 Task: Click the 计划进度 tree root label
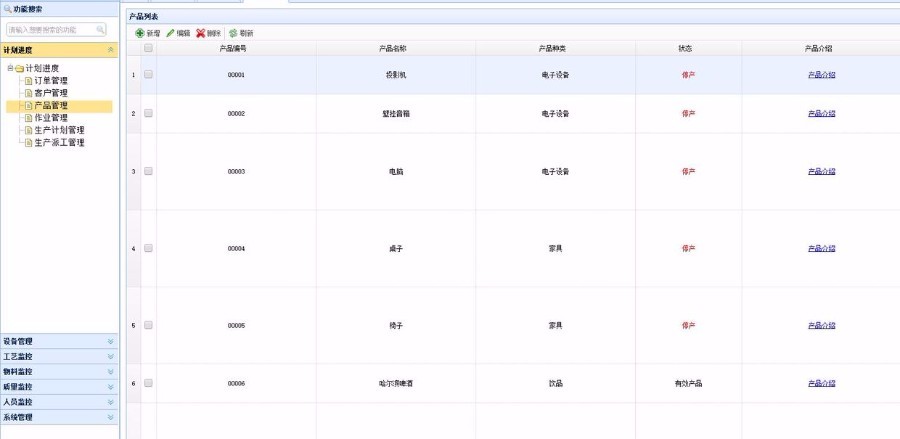[x=42, y=68]
